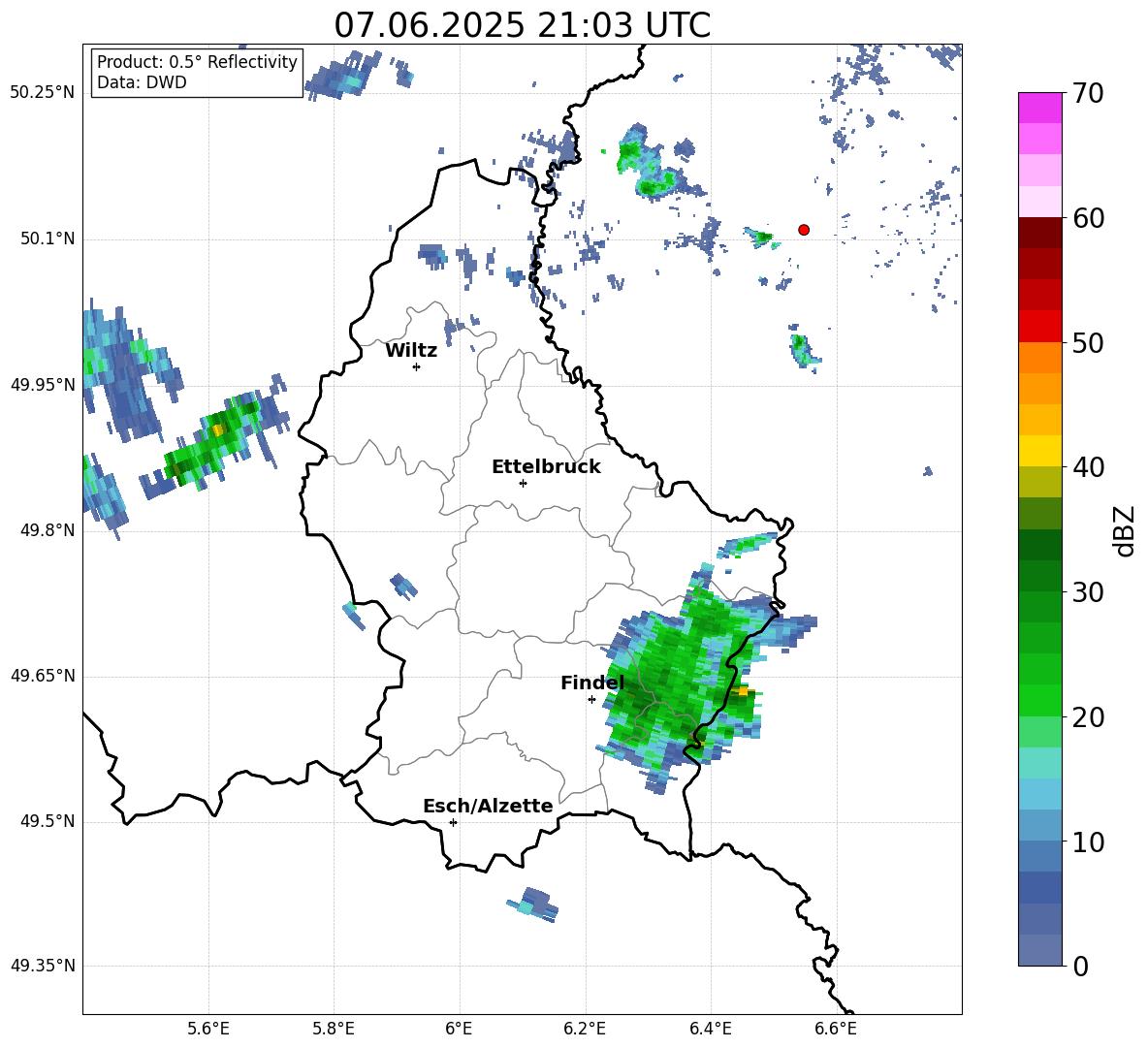
Task: Click the 70 tick on colorbar
Action: (1087, 94)
